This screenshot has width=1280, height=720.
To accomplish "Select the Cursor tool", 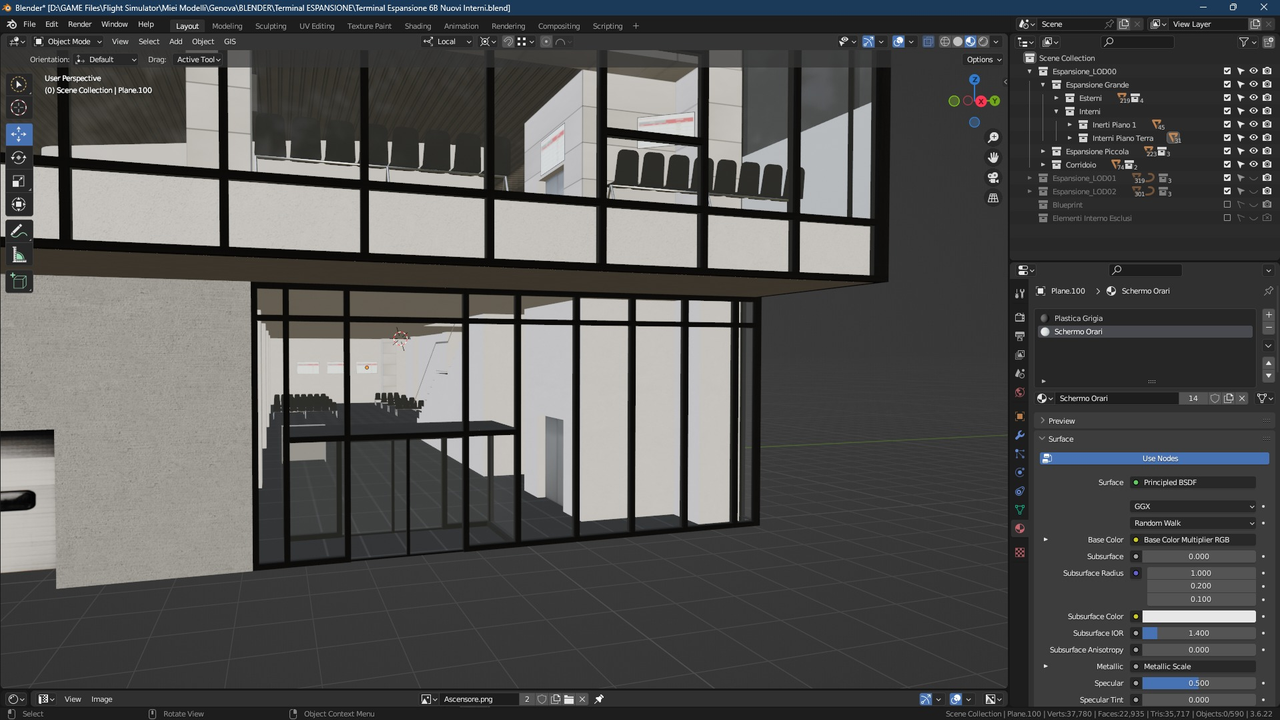I will pyautogui.click(x=19, y=108).
